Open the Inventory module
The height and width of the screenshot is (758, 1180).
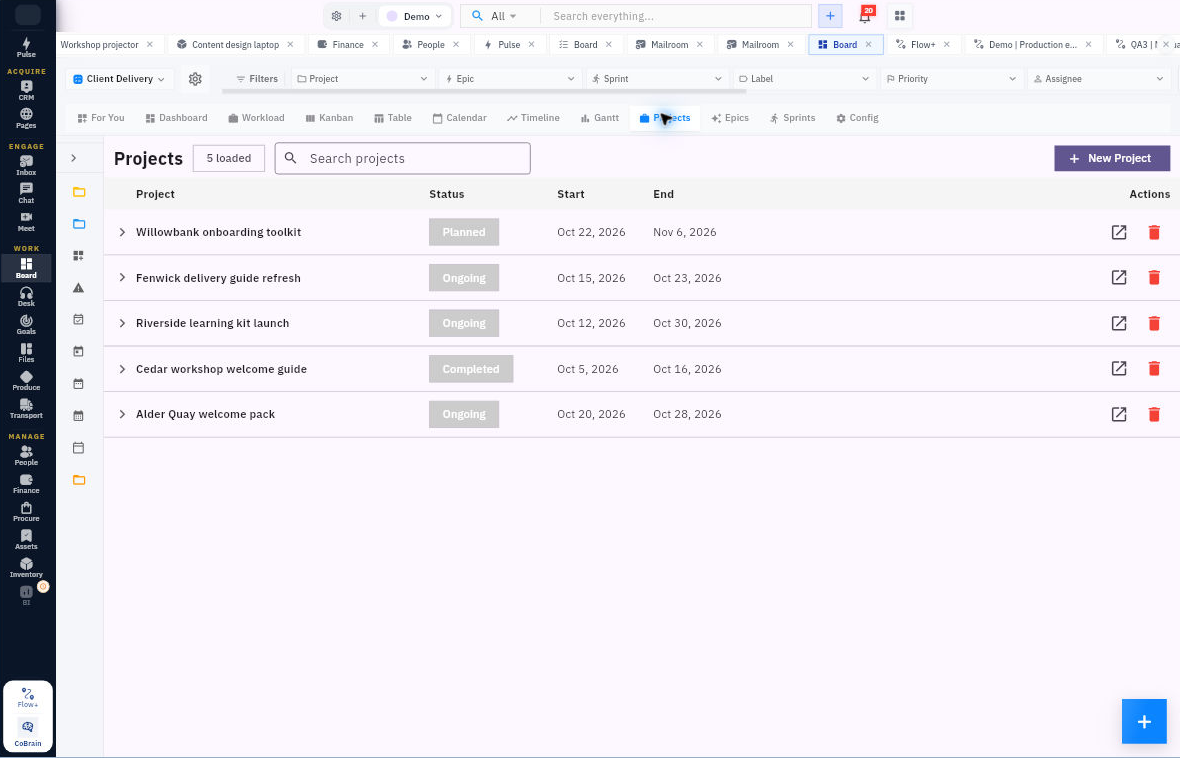point(26,567)
